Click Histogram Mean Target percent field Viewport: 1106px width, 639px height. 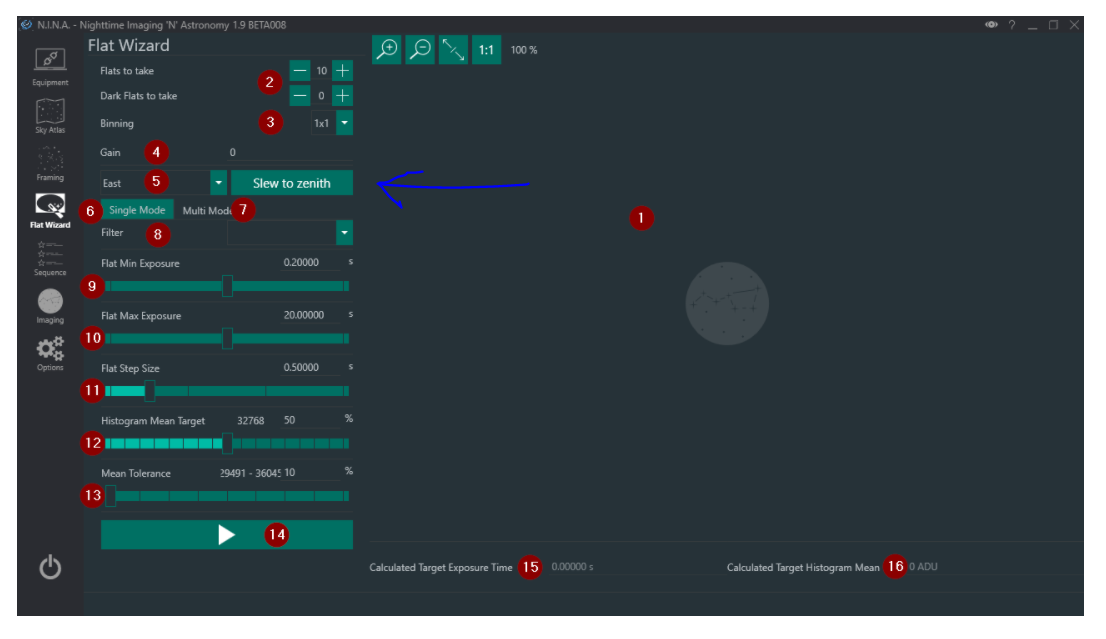click(x=310, y=420)
